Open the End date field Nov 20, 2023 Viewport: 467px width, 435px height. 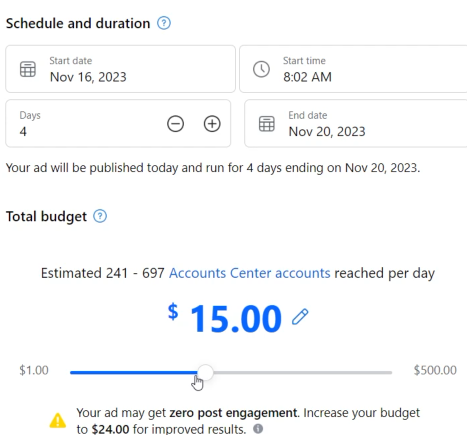tap(356, 123)
